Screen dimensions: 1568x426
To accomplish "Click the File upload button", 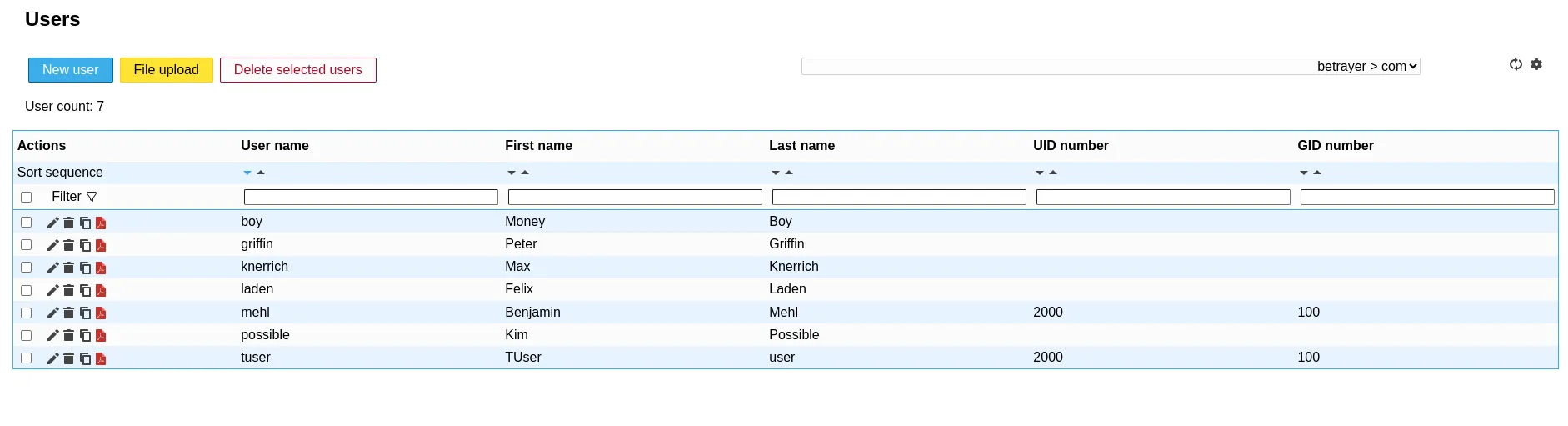I will pos(167,70).
